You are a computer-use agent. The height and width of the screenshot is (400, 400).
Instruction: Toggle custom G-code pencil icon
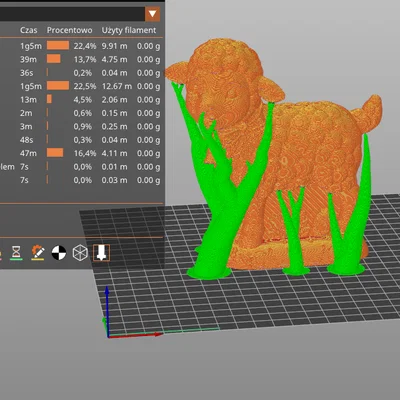(38, 252)
